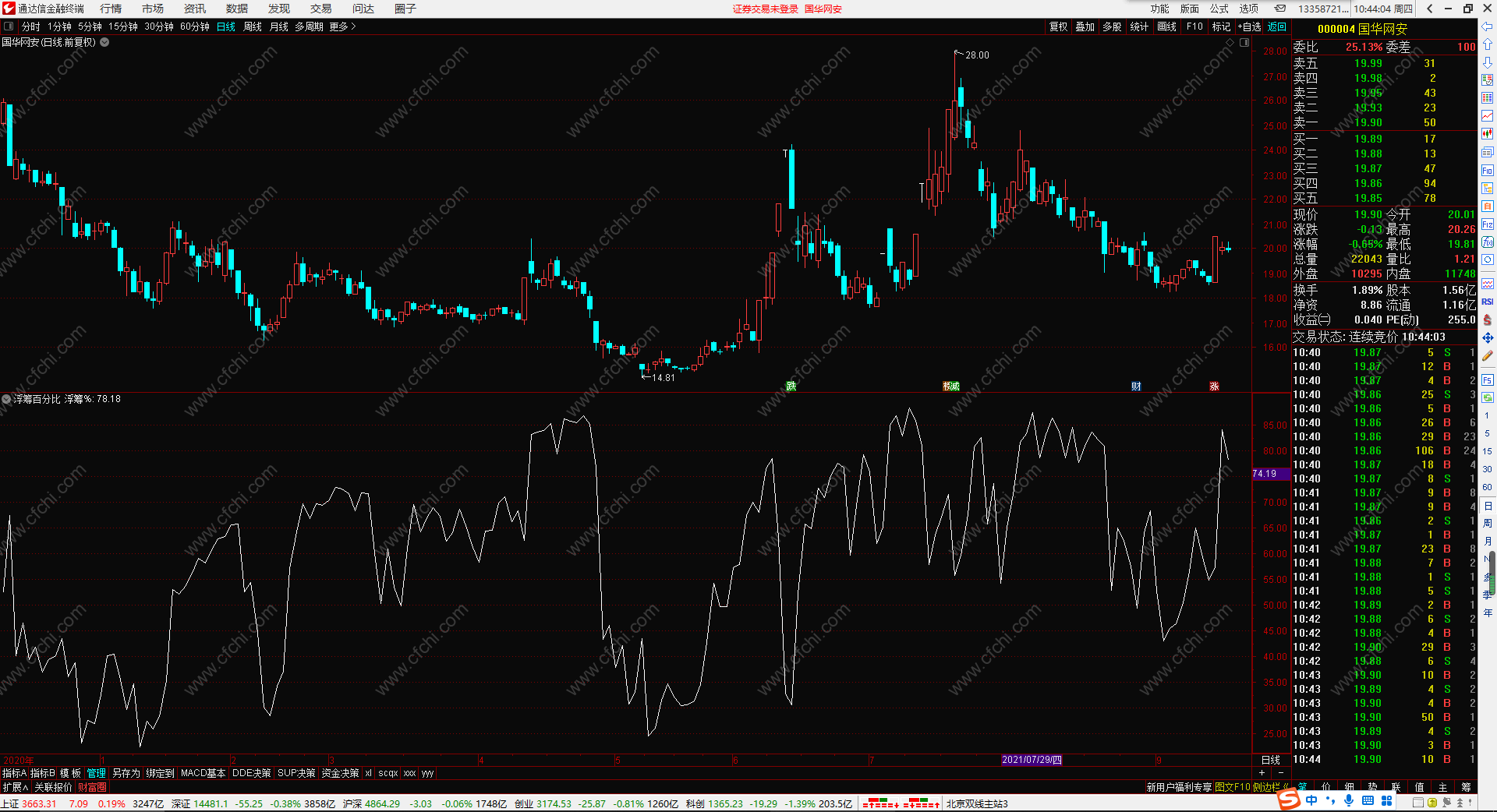Open the 交易 menu
The height and width of the screenshot is (812, 1497).
pos(321,9)
